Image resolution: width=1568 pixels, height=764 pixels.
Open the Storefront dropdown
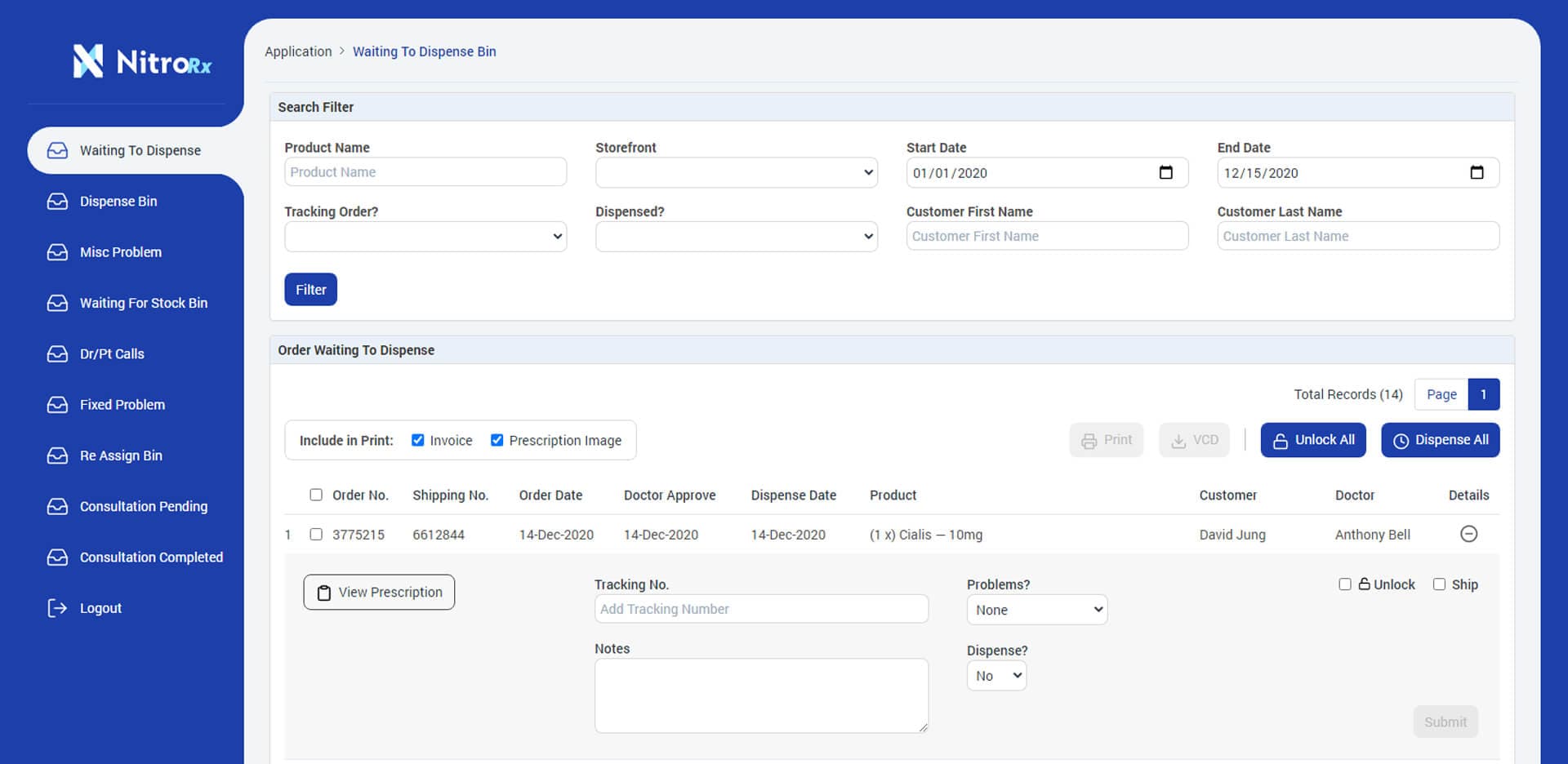pos(737,172)
